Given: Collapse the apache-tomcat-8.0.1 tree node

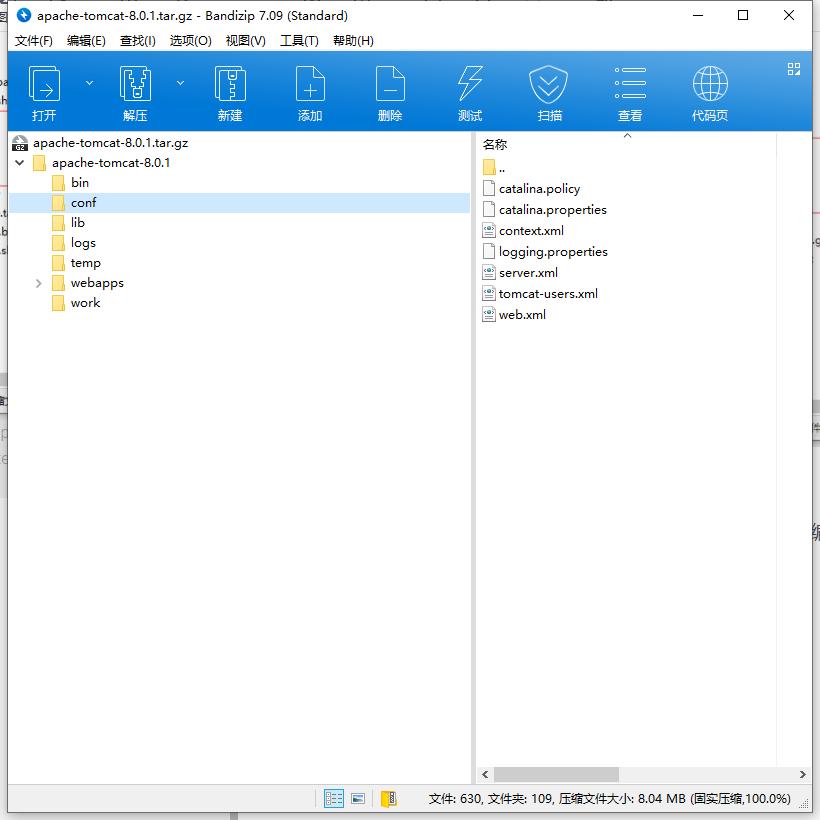Looking at the screenshot, I should pos(20,163).
